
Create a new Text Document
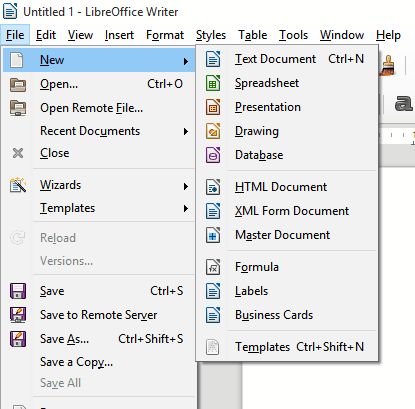[287, 59]
